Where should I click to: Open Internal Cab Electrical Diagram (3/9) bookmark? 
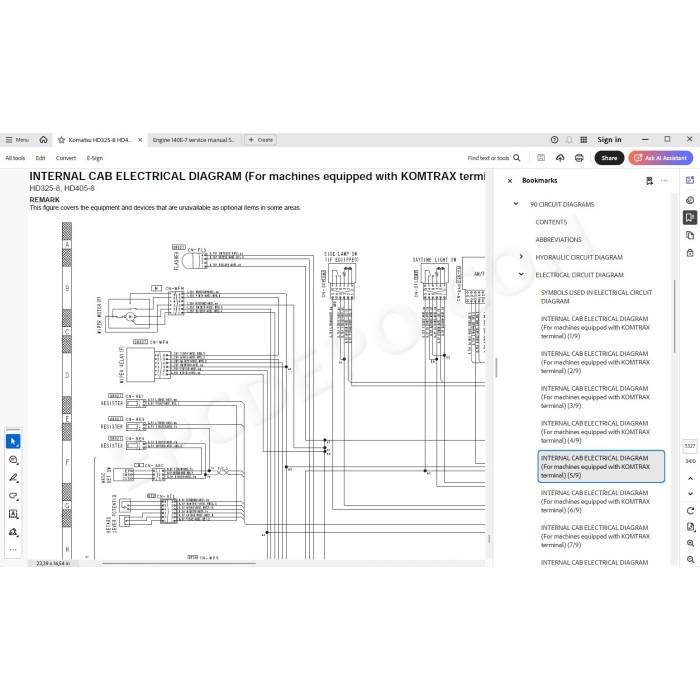coord(595,397)
